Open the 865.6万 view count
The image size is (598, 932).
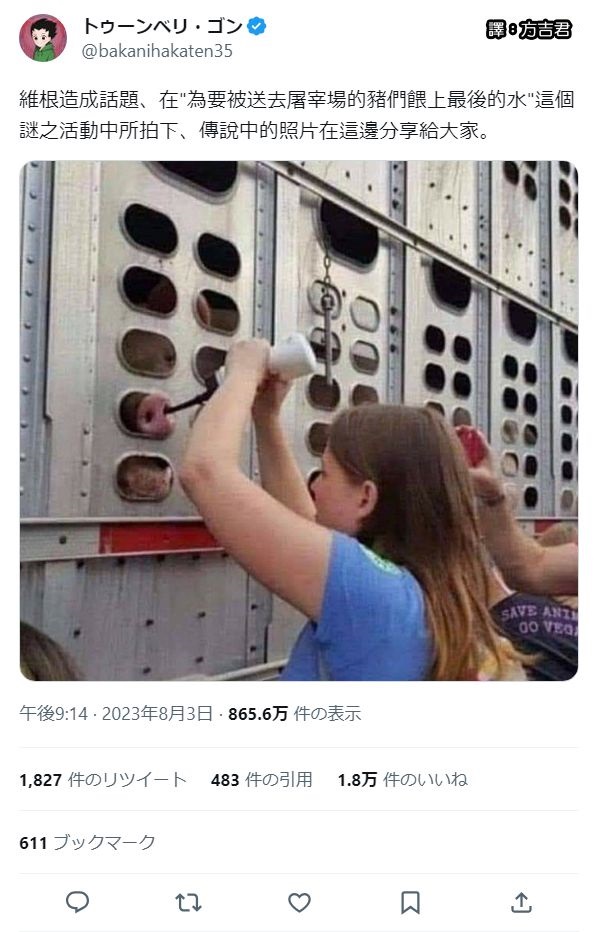pos(294,713)
